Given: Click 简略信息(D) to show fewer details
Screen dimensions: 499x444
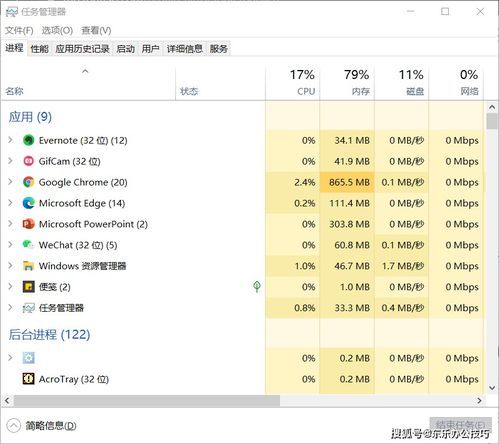Looking at the screenshot, I should [x=51, y=426].
